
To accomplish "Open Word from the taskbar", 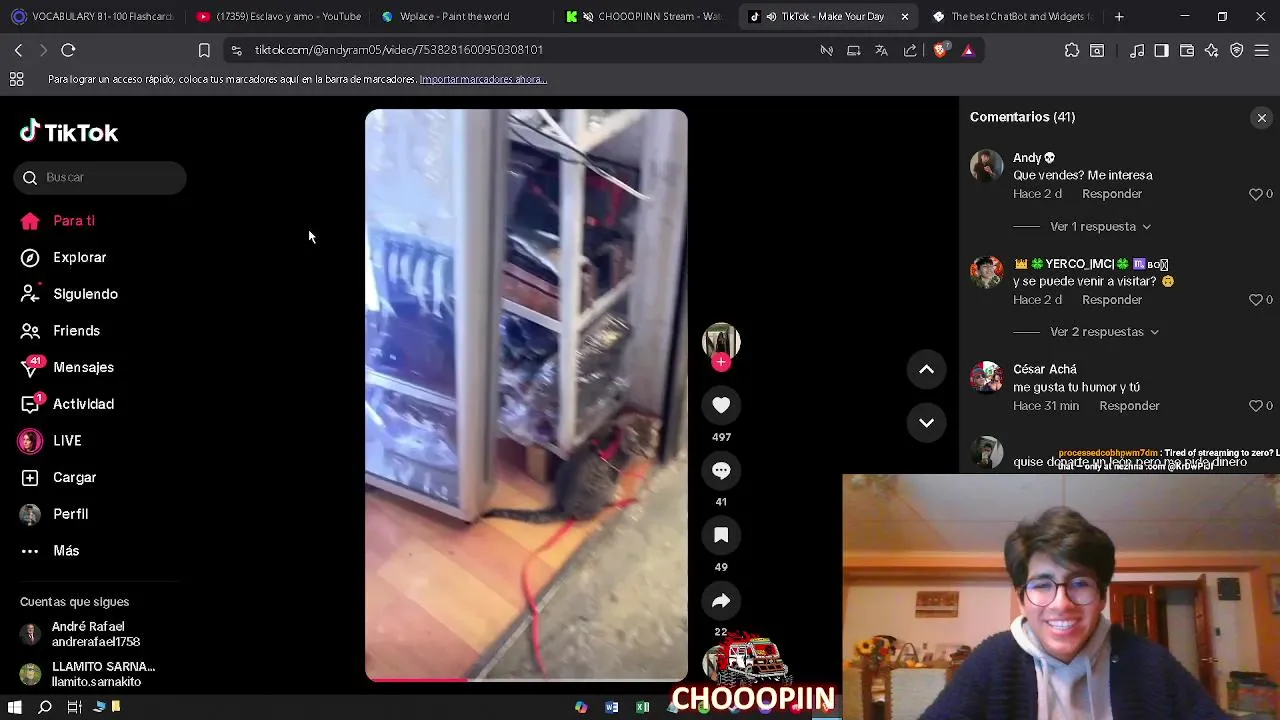I will (x=612, y=707).
